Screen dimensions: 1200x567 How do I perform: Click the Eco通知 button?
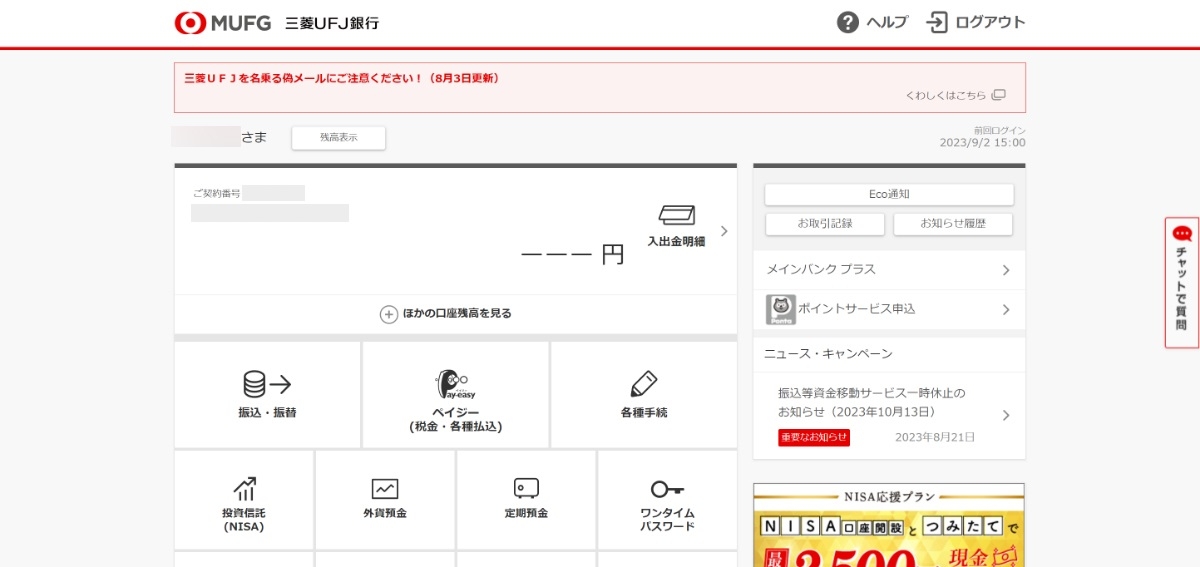(x=889, y=194)
